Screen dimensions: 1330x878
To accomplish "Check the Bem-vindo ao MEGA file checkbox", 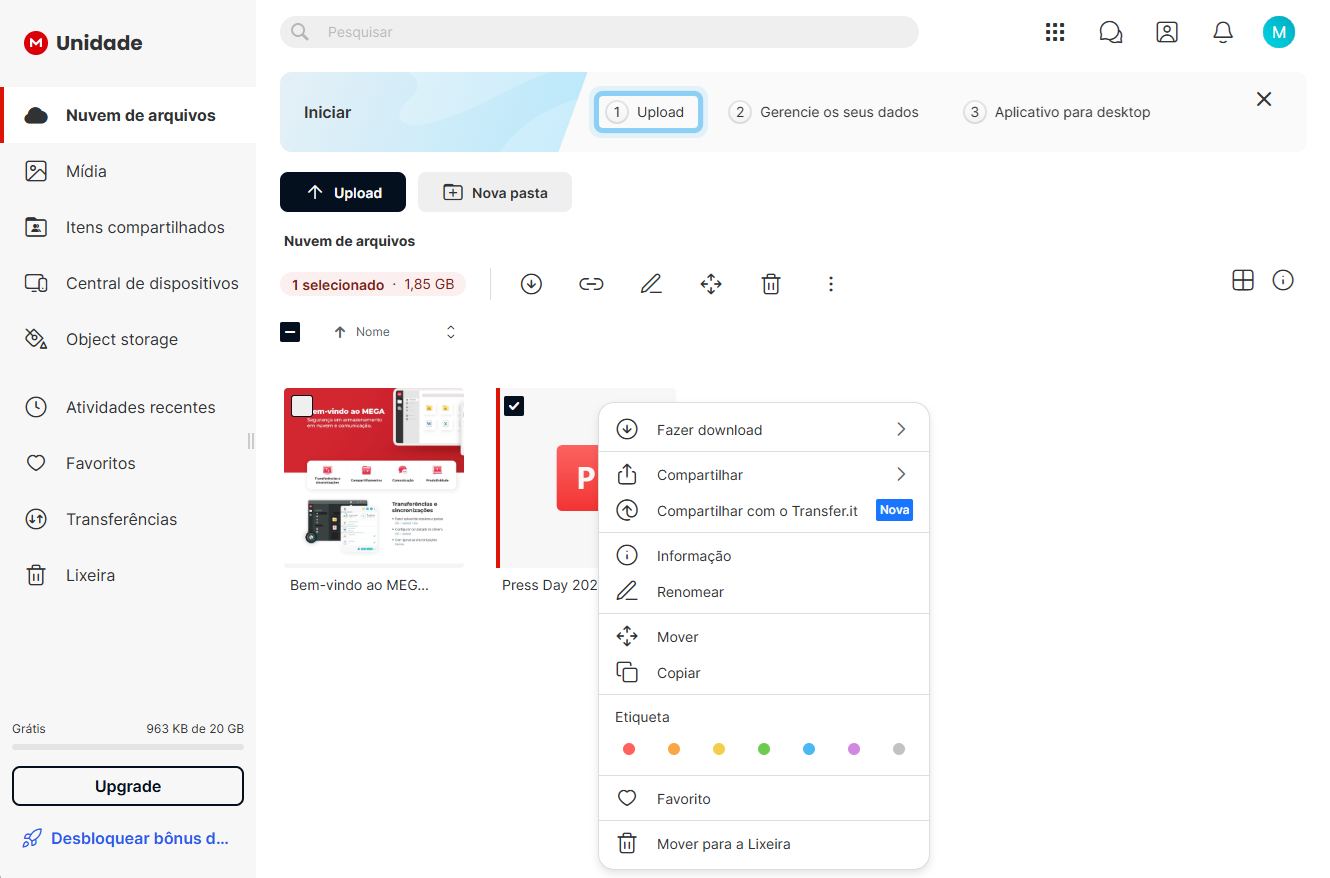I will tap(302, 406).
